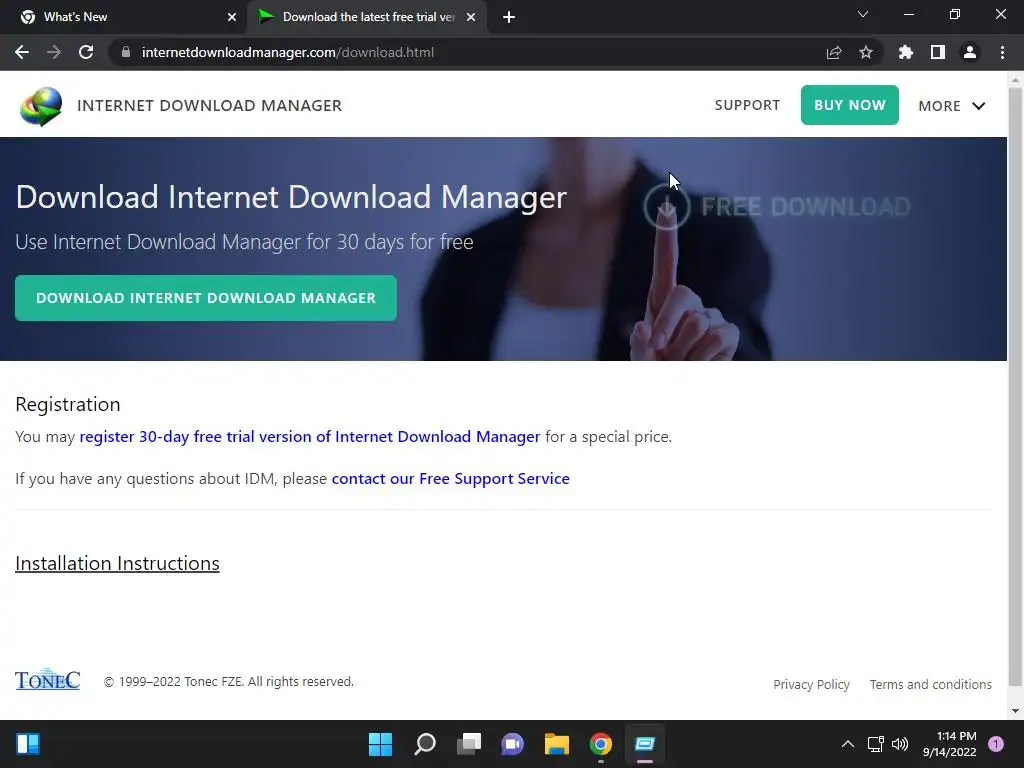The image size is (1024, 768).
Task: Share this page using share icon
Action: [834, 52]
